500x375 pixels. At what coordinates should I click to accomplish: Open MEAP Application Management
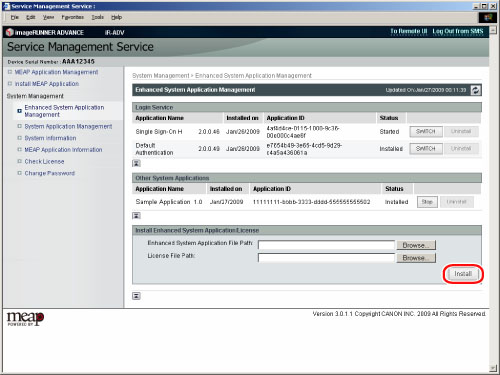pyautogui.click(x=56, y=72)
